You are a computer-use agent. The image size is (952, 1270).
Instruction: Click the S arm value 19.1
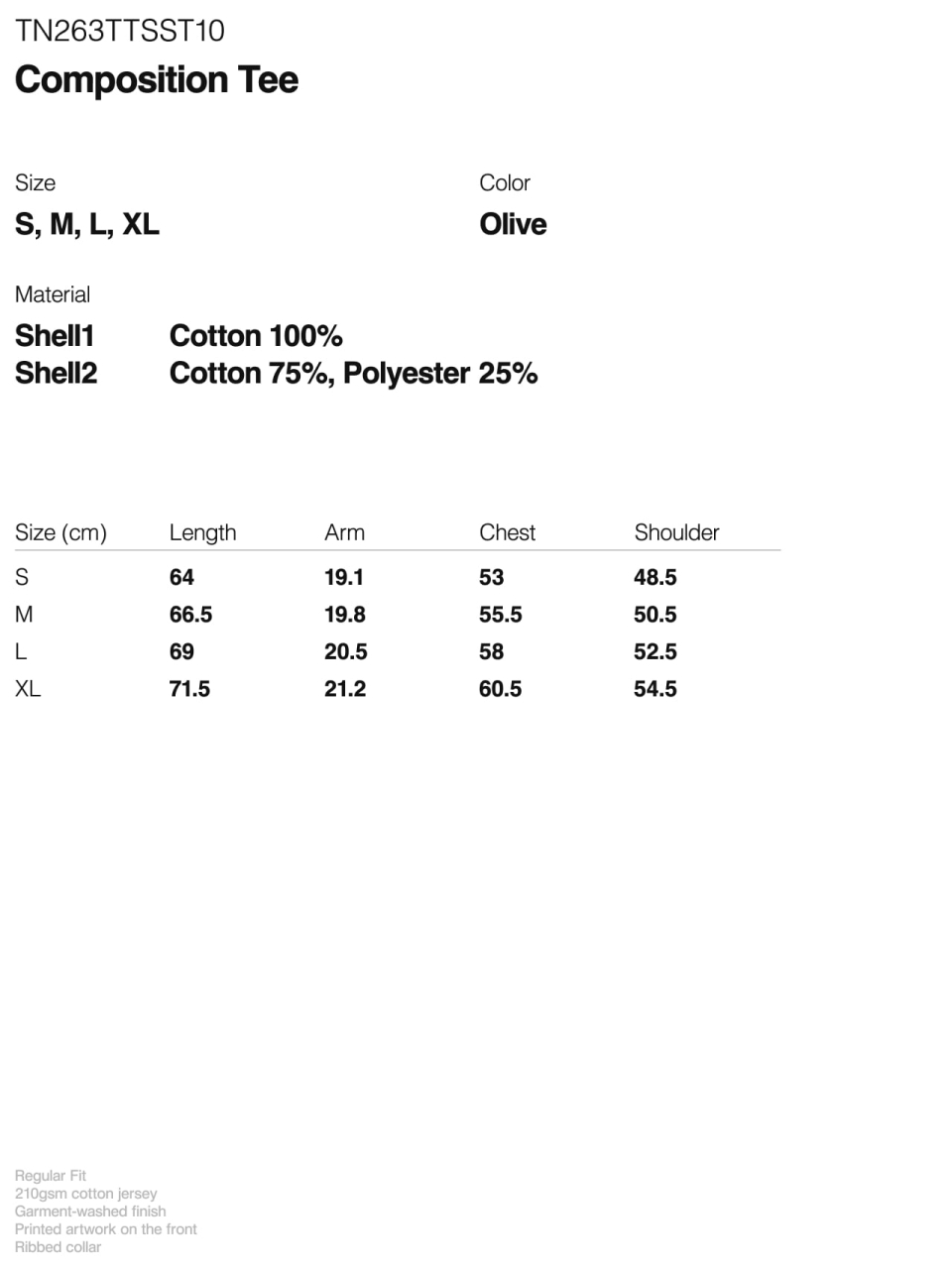[344, 577]
